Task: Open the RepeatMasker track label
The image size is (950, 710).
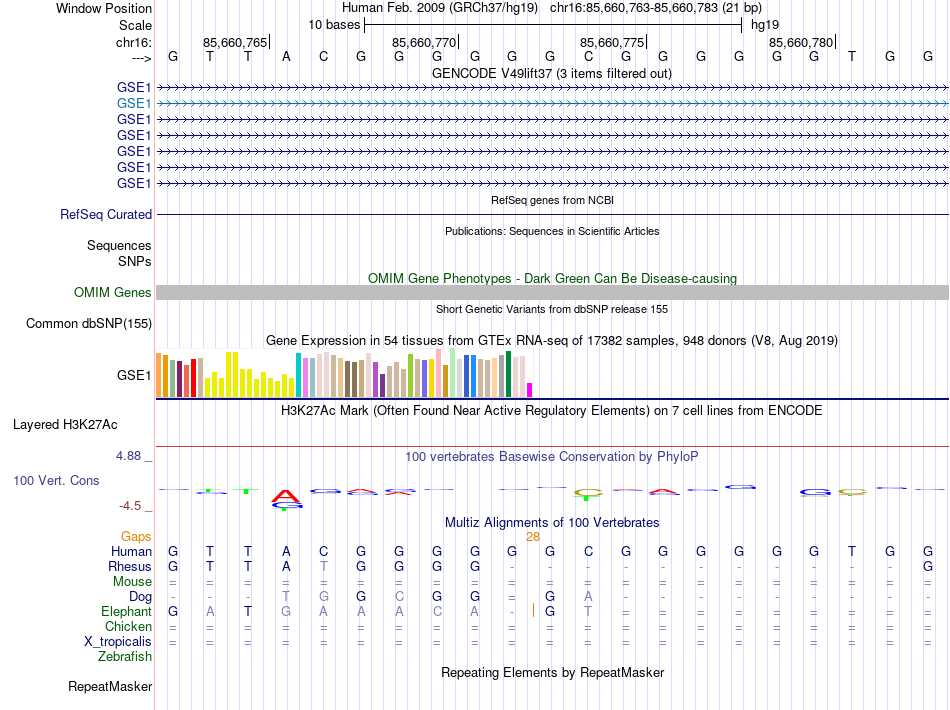Action: coord(110,687)
